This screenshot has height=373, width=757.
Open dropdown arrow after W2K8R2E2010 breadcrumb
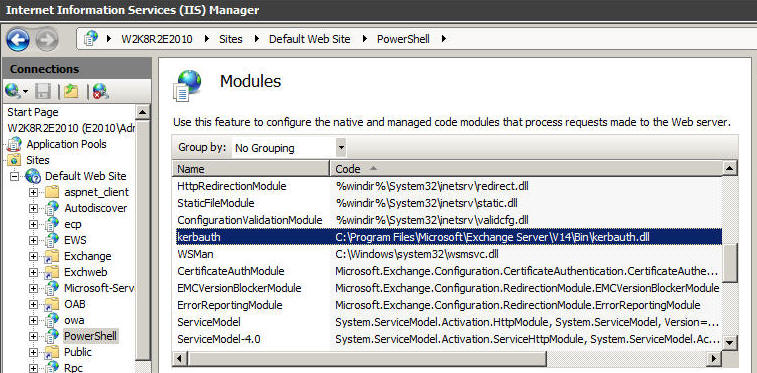pos(206,39)
